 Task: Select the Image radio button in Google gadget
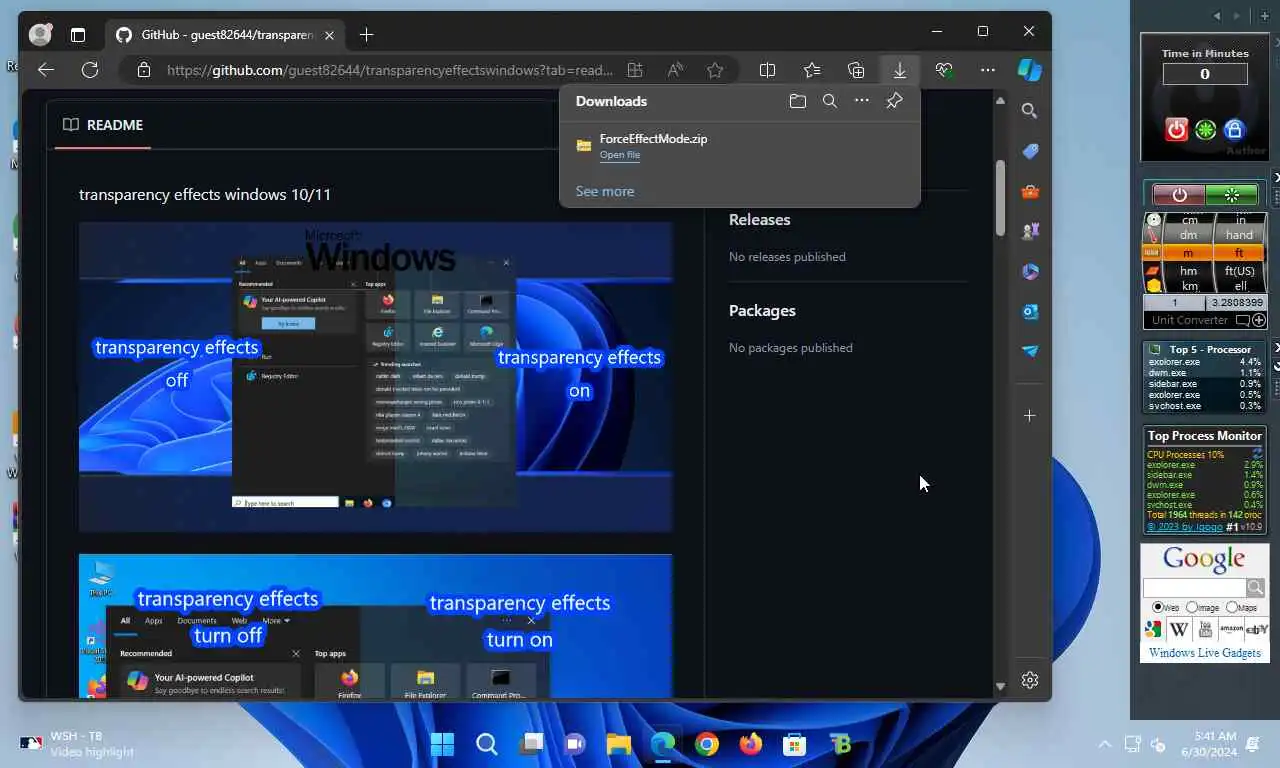tap(1192, 607)
